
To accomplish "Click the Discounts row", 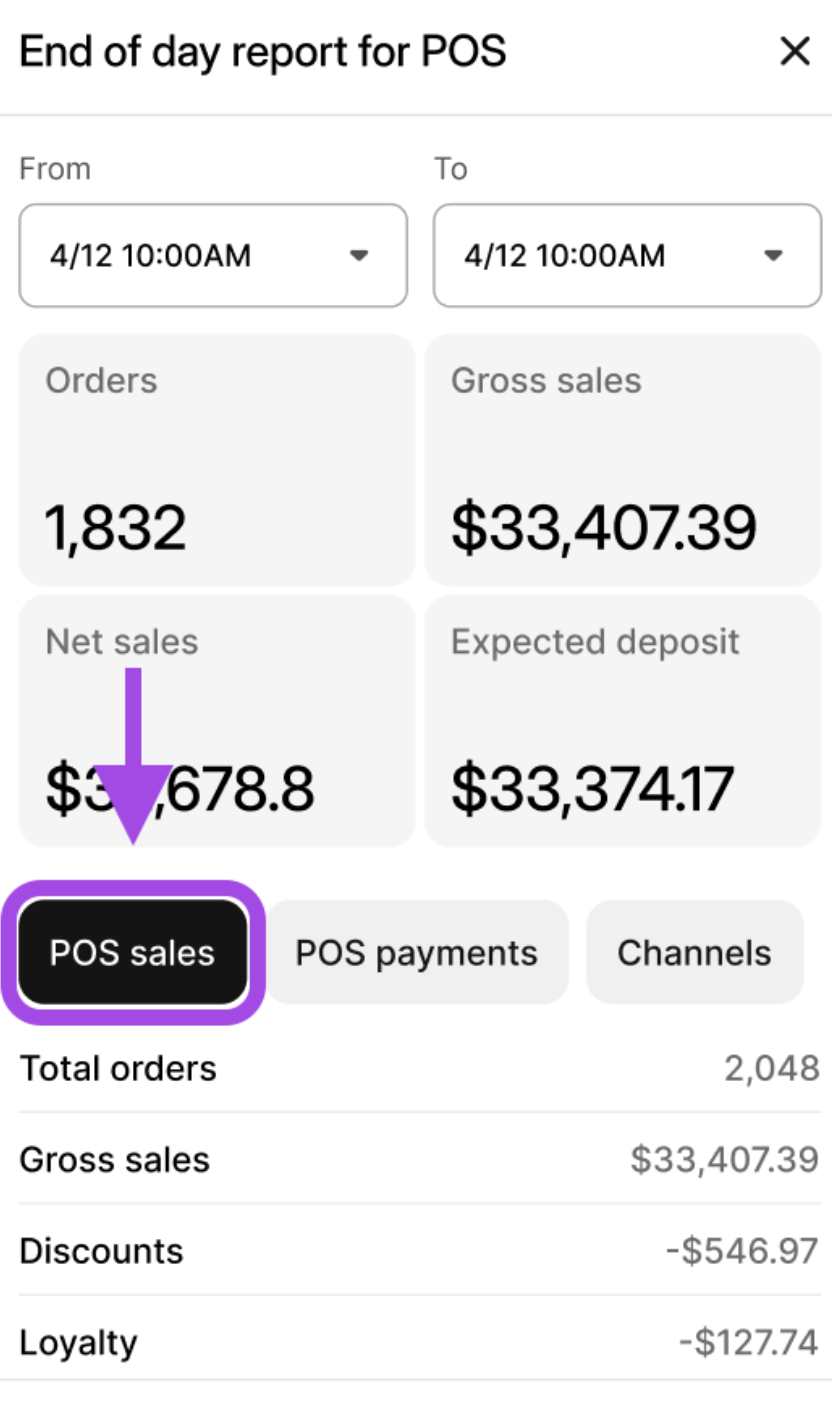I will 418,1251.
